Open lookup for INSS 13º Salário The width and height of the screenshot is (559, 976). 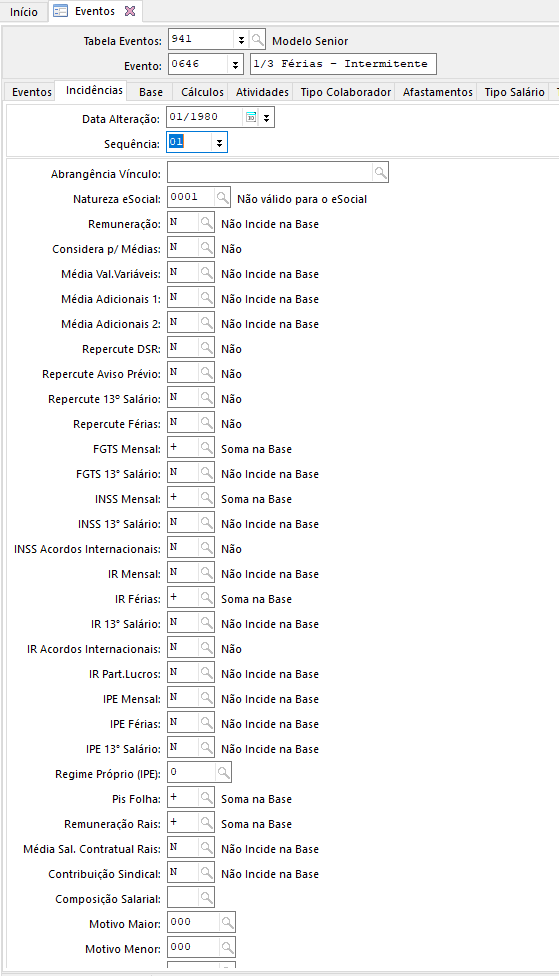pos(206,523)
